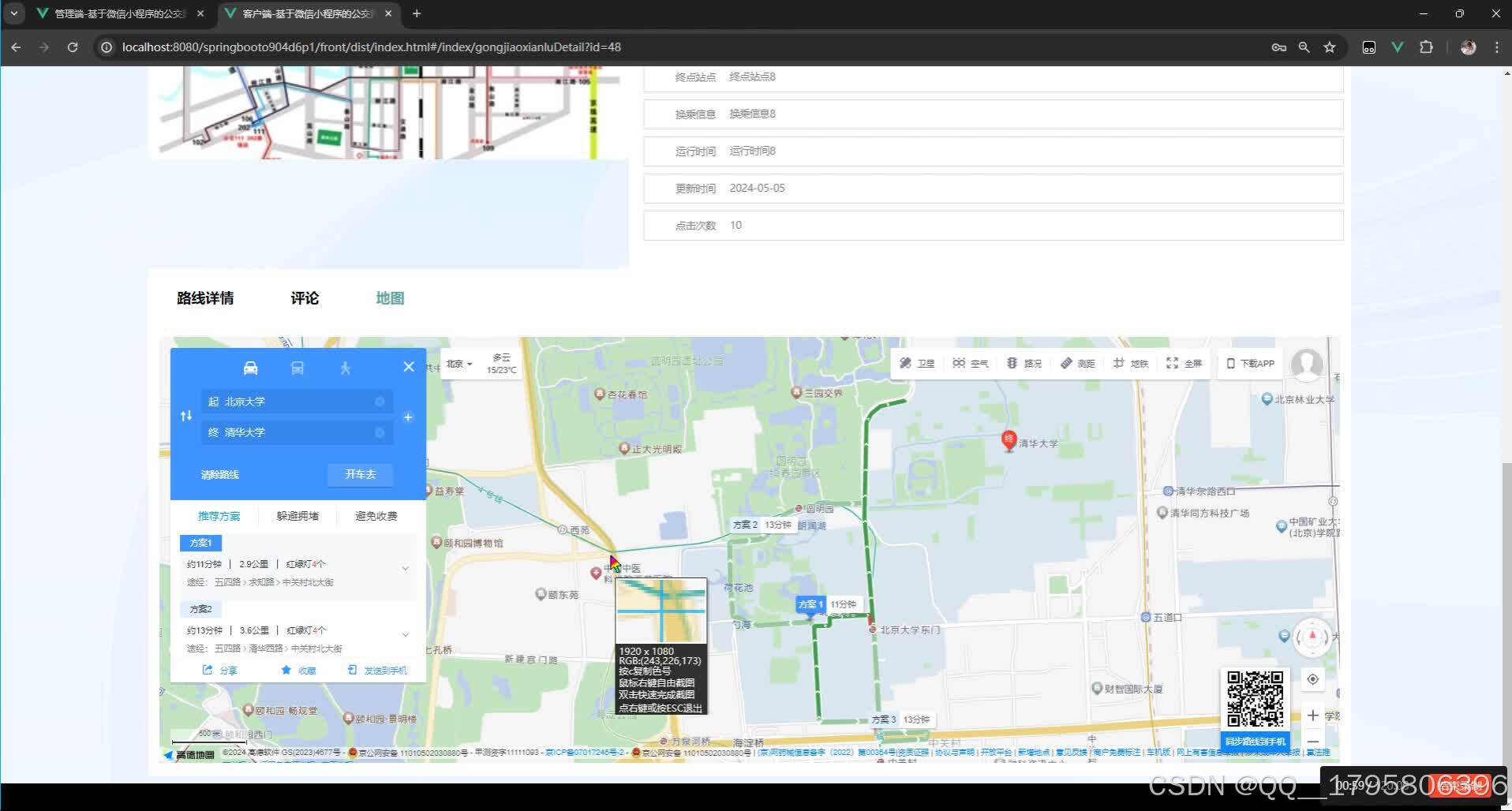The height and width of the screenshot is (811, 1512).
Task: Open the 路线详情 tab
Action: pos(205,298)
